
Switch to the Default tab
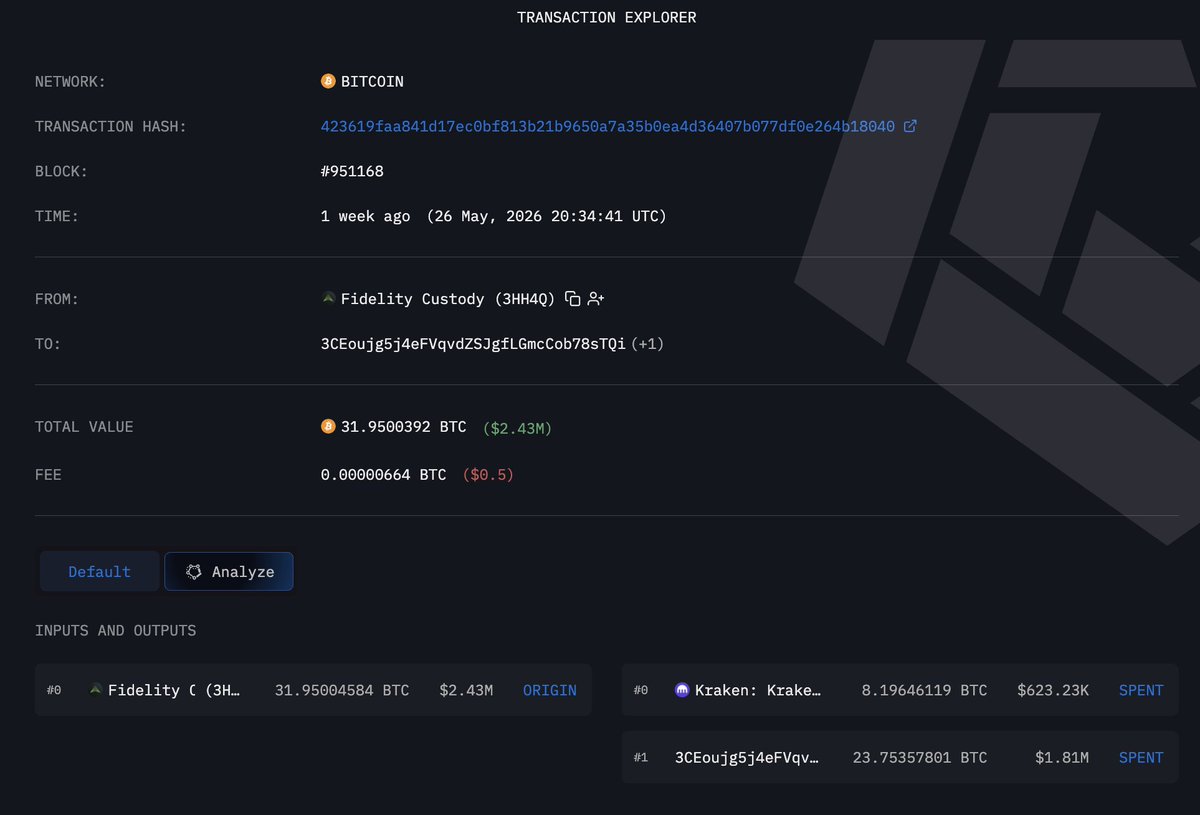[x=99, y=572]
